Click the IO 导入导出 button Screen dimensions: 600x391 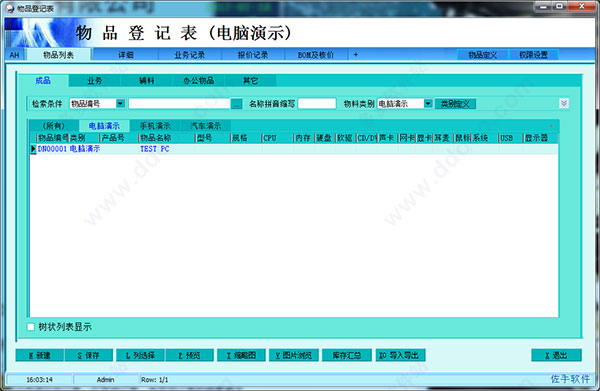coord(400,355)
